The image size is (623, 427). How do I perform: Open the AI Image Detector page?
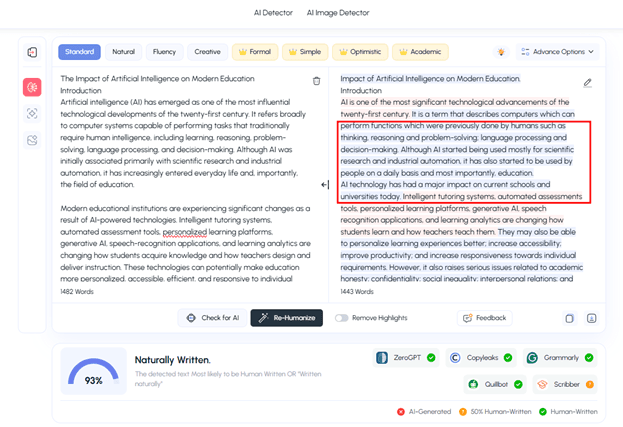(x=338, y=13)
